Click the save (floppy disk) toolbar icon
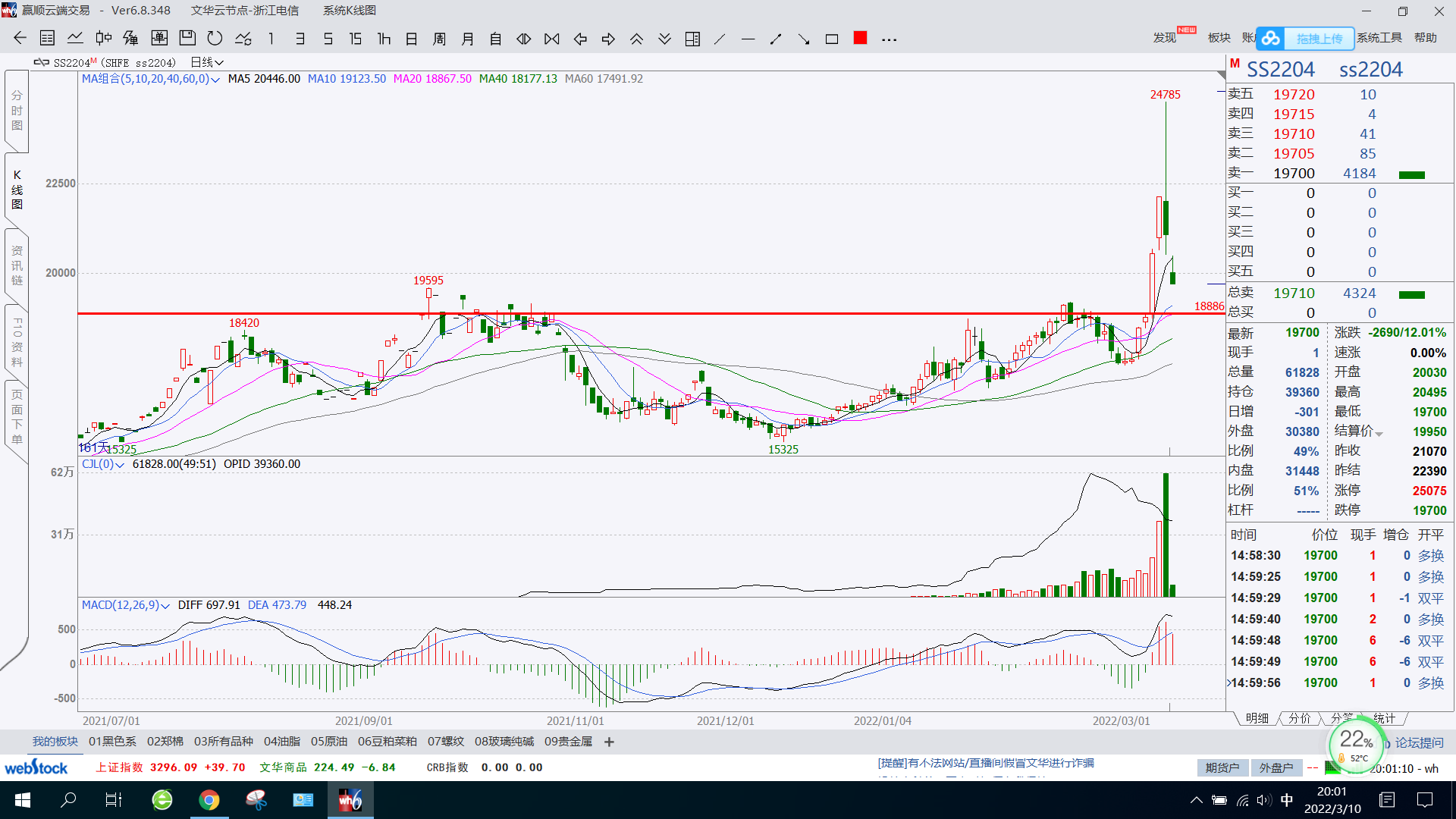 tap(187, 39)
